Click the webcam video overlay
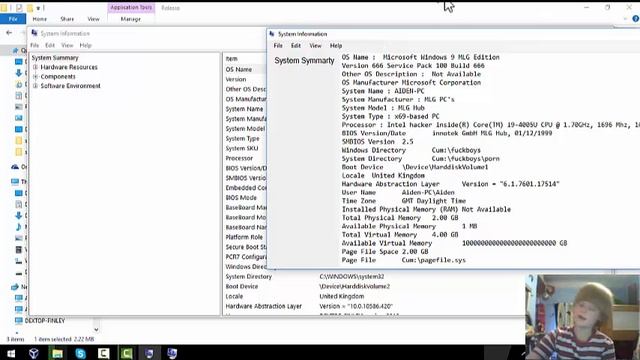The image size is (640, 360). coord(582,317)
